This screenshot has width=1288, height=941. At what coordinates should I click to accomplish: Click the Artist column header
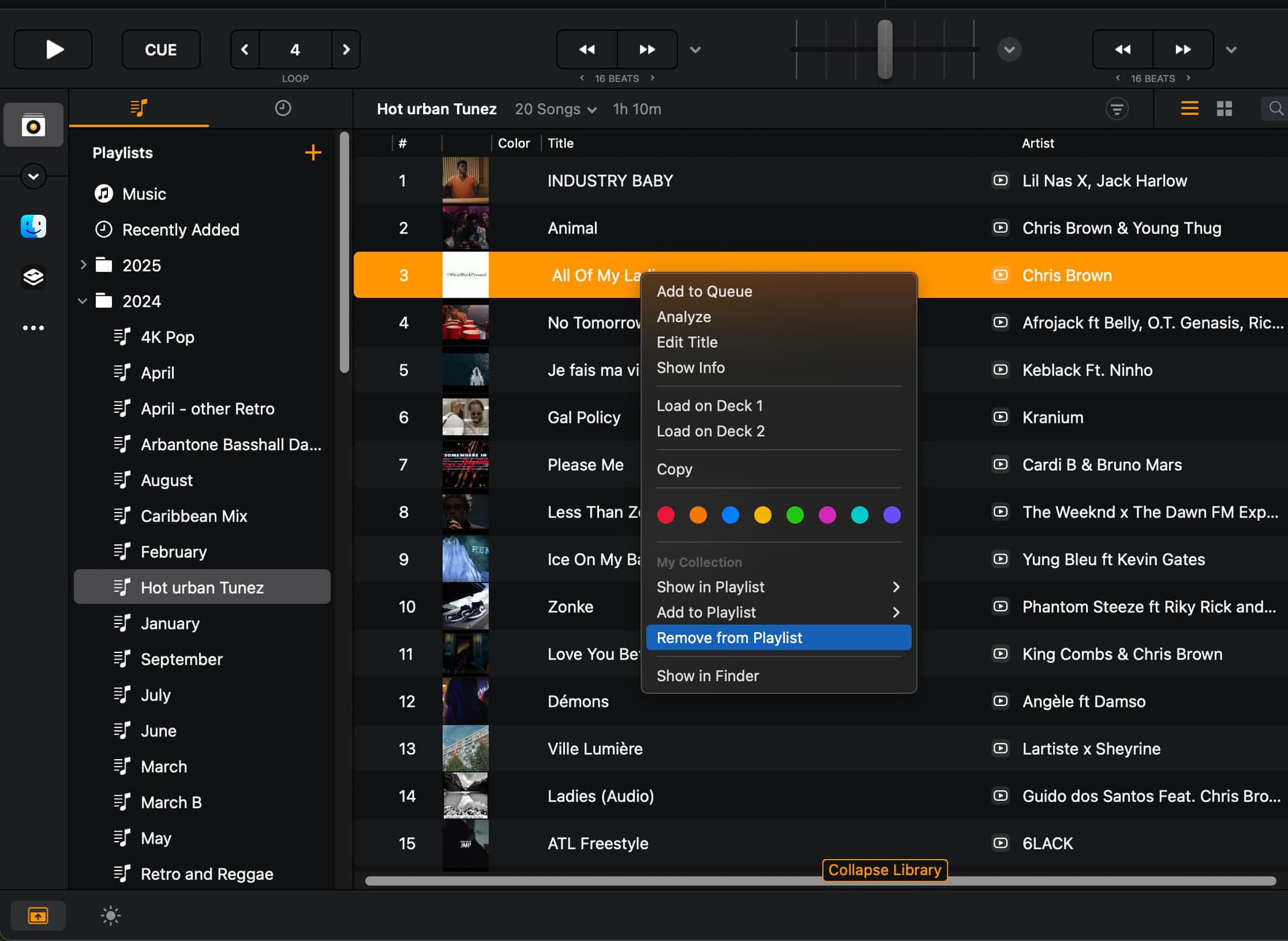(x=1038, y=143)
